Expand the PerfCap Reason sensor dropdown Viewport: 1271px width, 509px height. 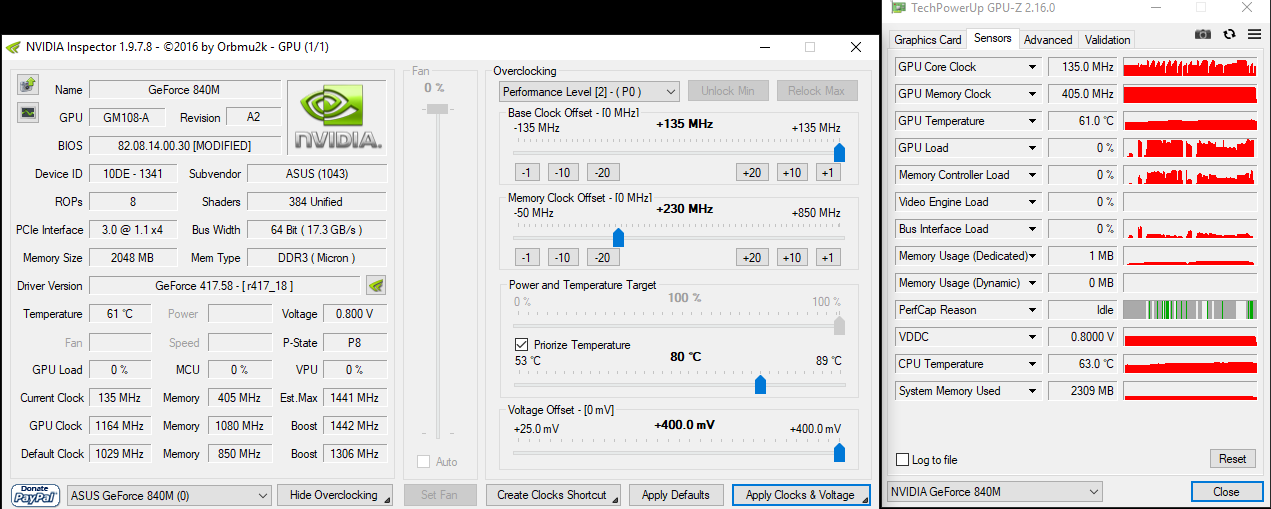coord(1033,310)
